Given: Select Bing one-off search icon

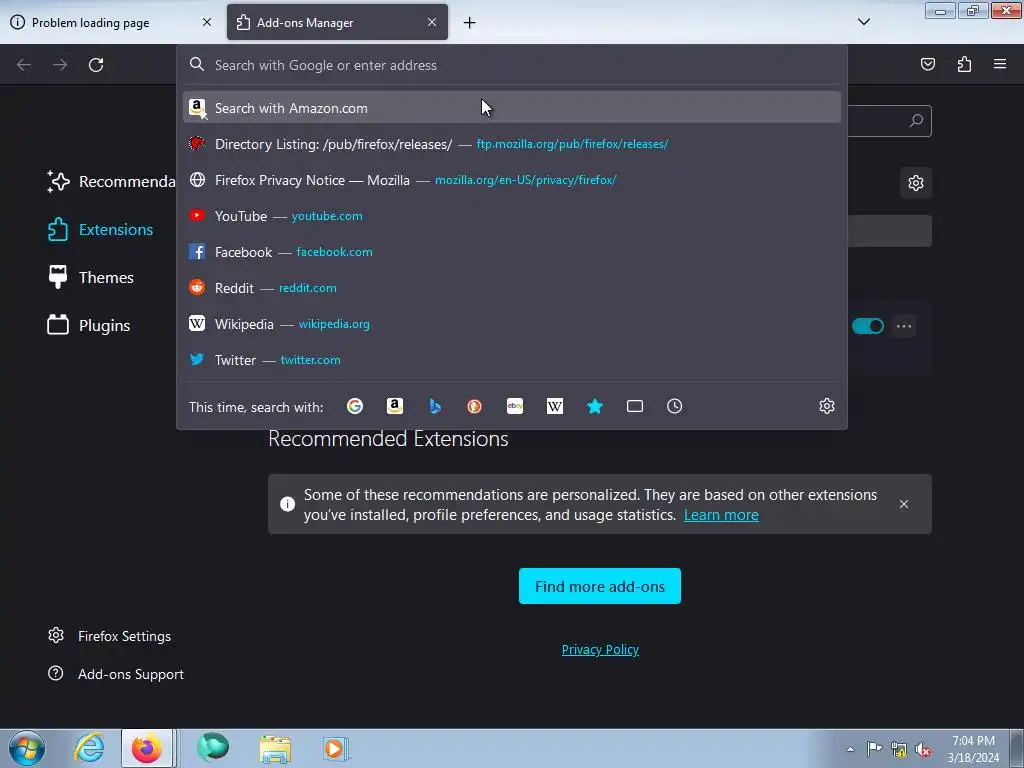Looking at the screenshot, I should coord(435,406).
